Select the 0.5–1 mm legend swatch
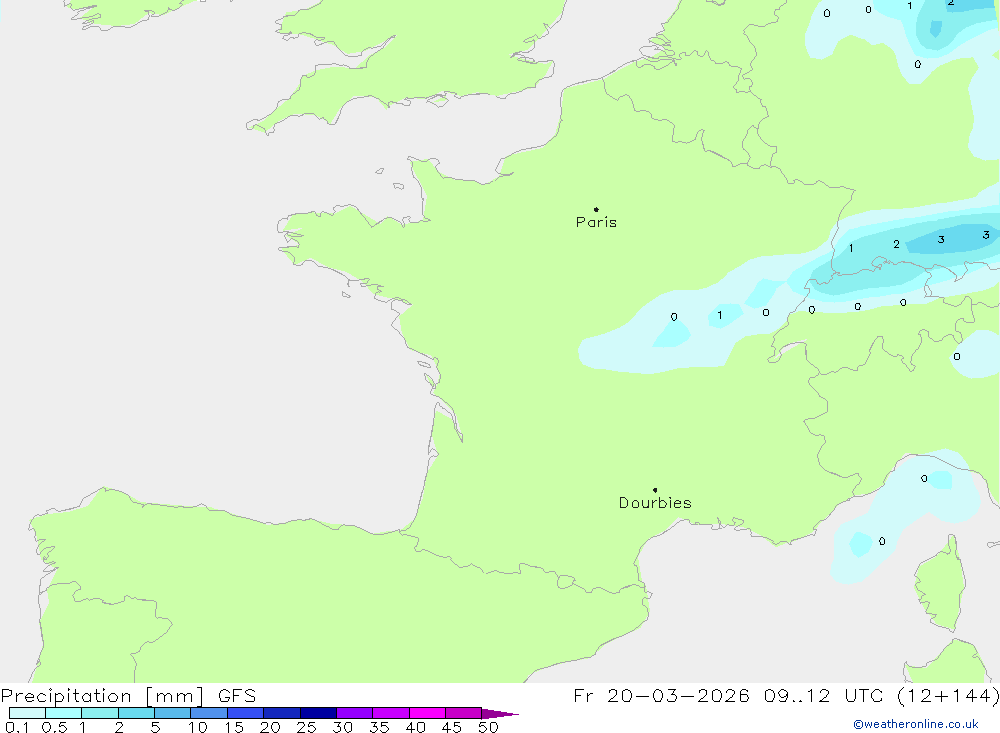This screenshot has height=733, width=1000. point(64,713)
